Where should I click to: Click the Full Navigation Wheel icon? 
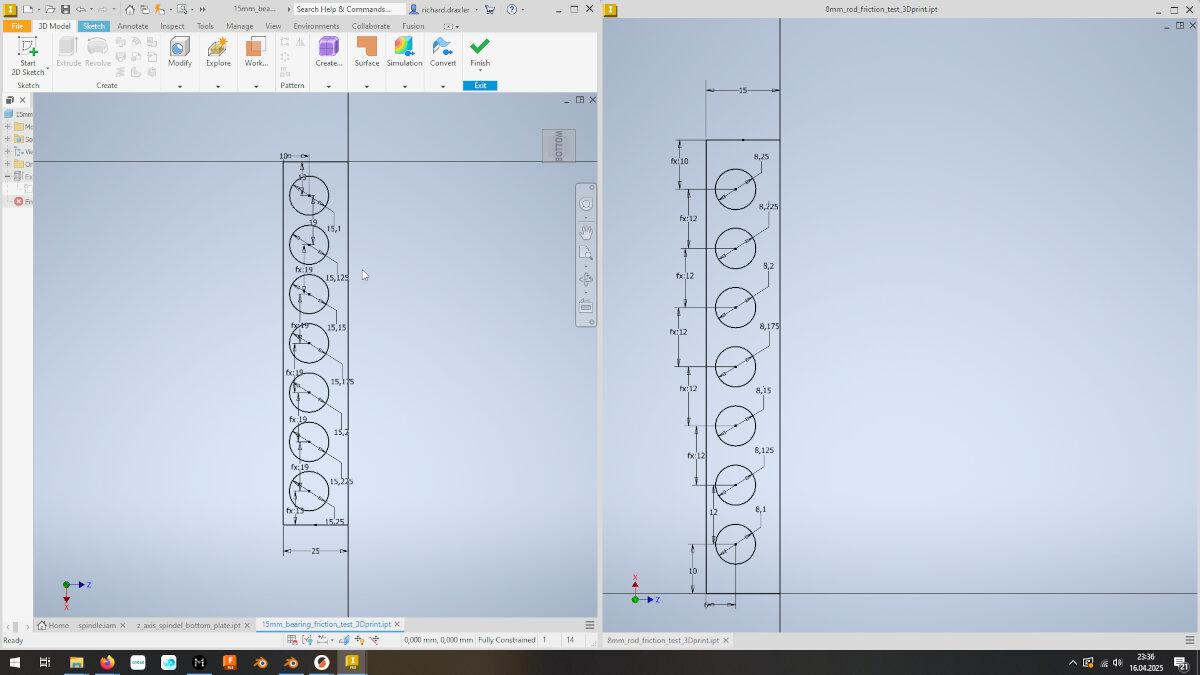click(x=586, y=204)
